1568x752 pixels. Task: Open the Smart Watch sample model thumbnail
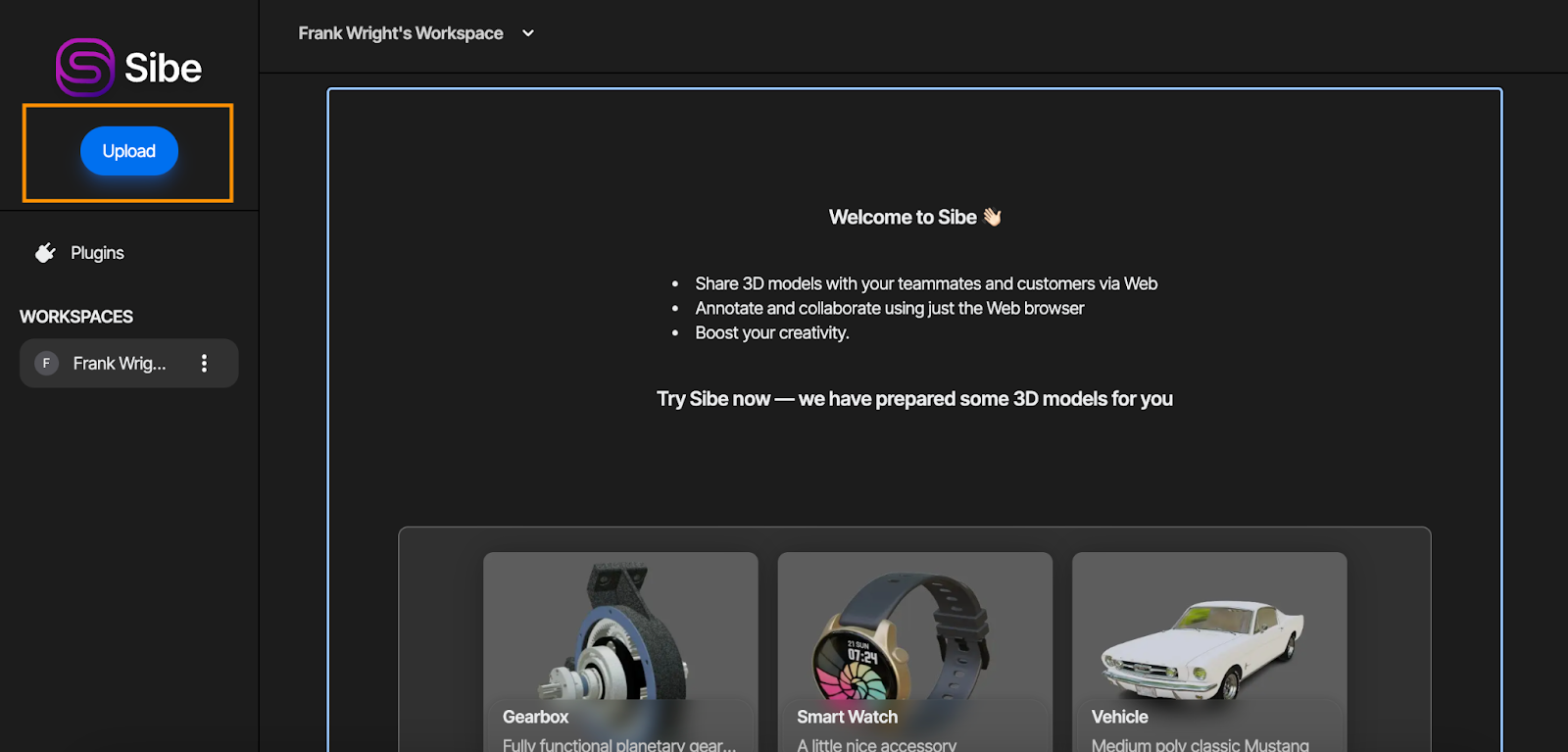coord(914,626)
